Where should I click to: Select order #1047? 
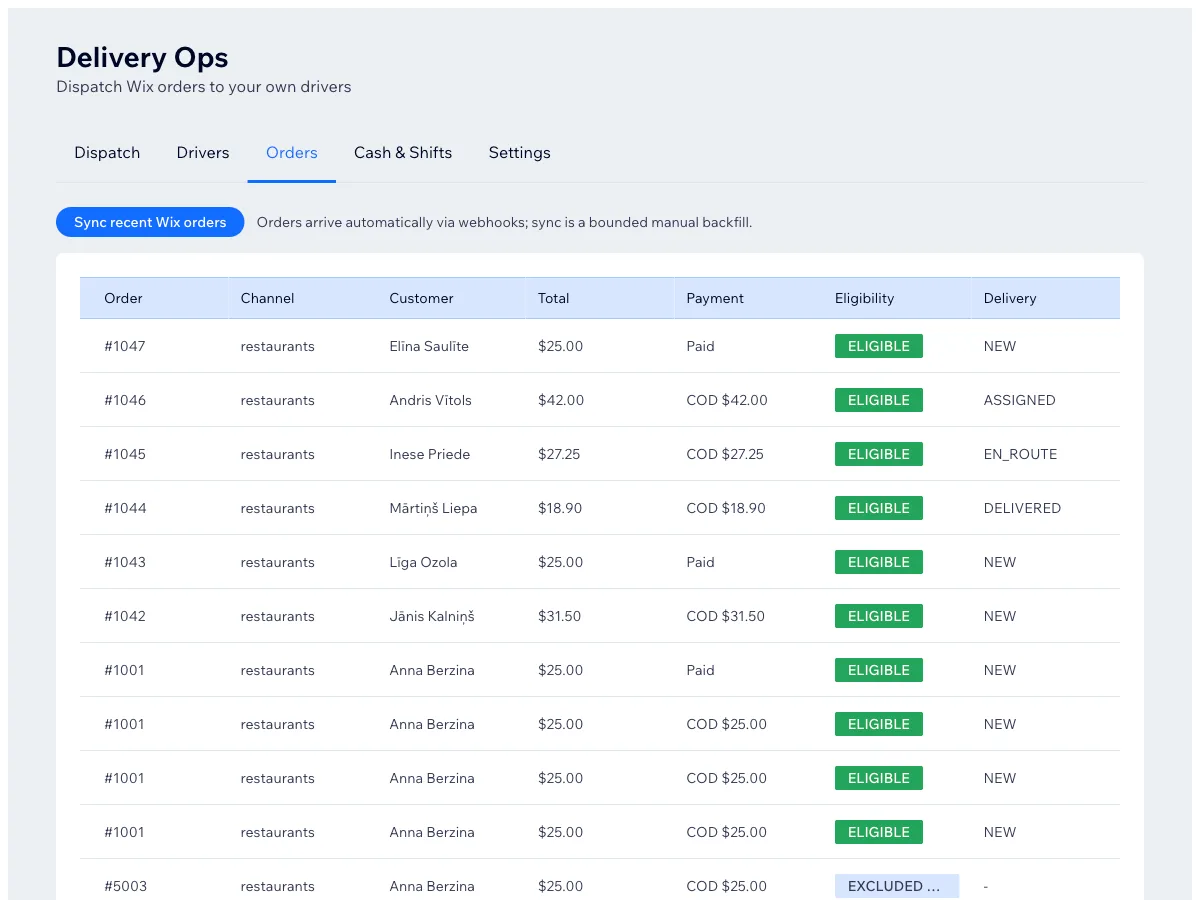tap(125, 346)
